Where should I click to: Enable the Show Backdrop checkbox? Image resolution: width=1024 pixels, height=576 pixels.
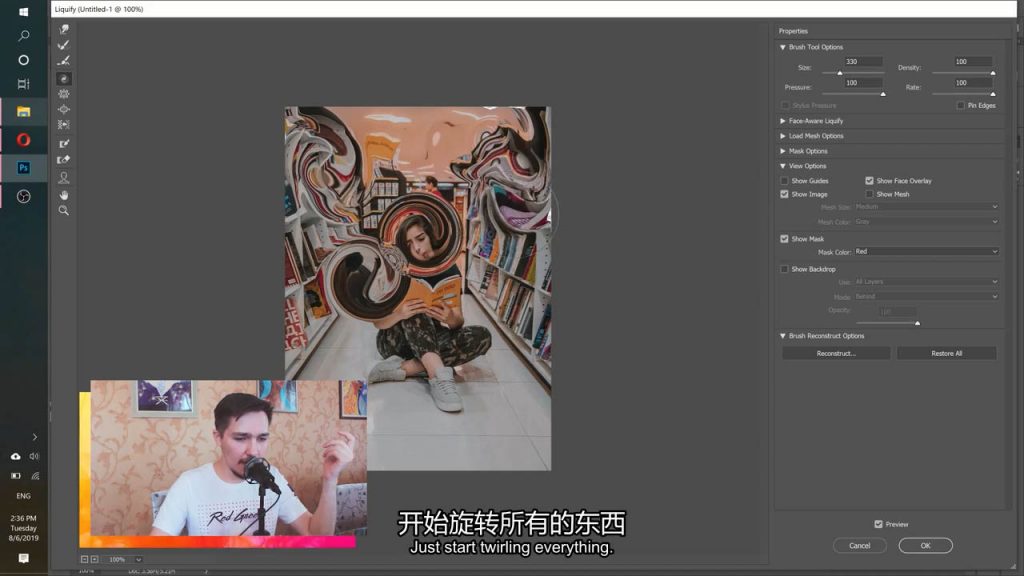click(784, 269)
